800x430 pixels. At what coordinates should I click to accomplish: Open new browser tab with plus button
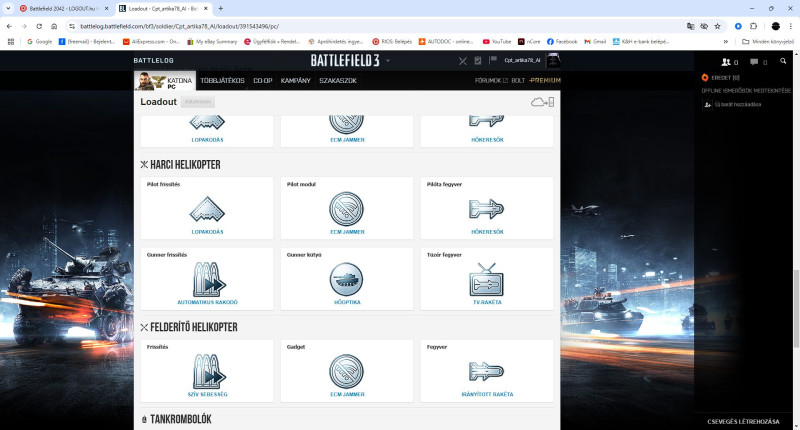pyautogui.click(x=220, y=8)
